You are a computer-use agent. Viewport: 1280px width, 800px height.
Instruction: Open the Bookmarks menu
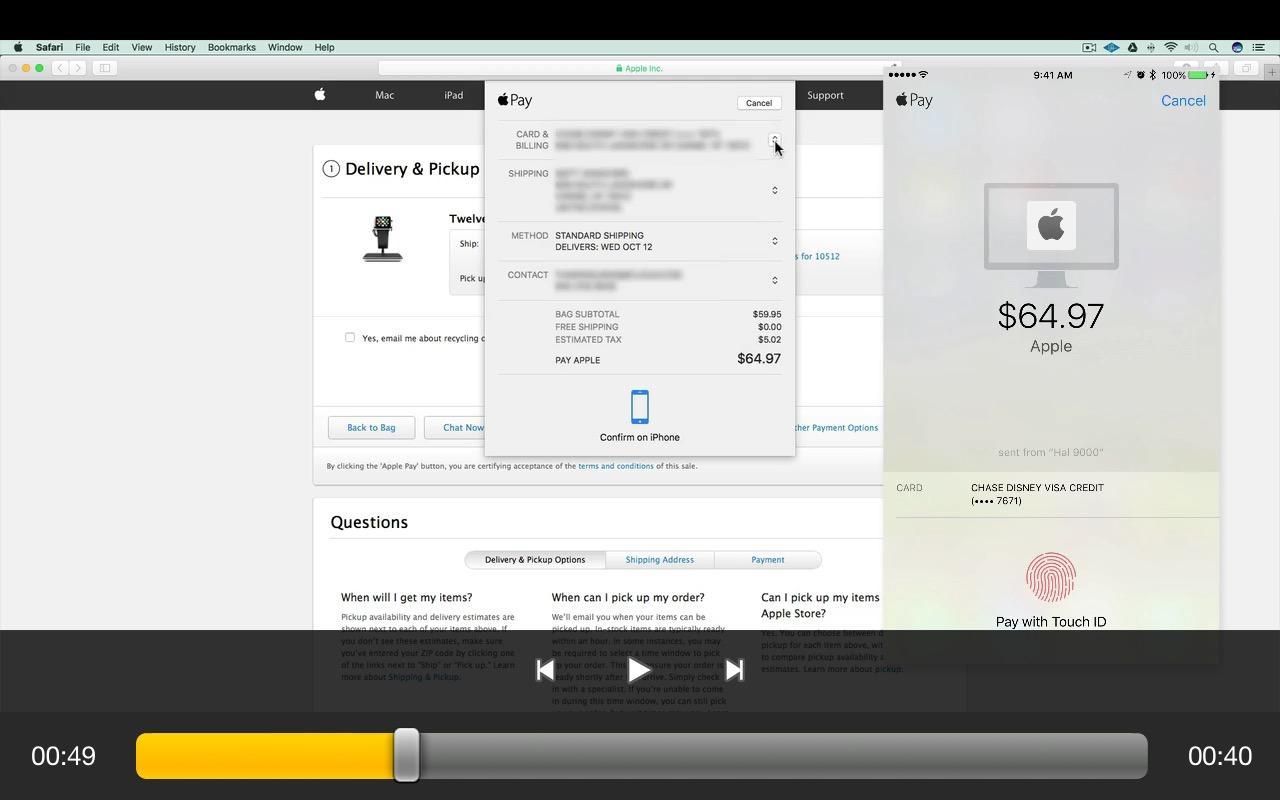232,47
